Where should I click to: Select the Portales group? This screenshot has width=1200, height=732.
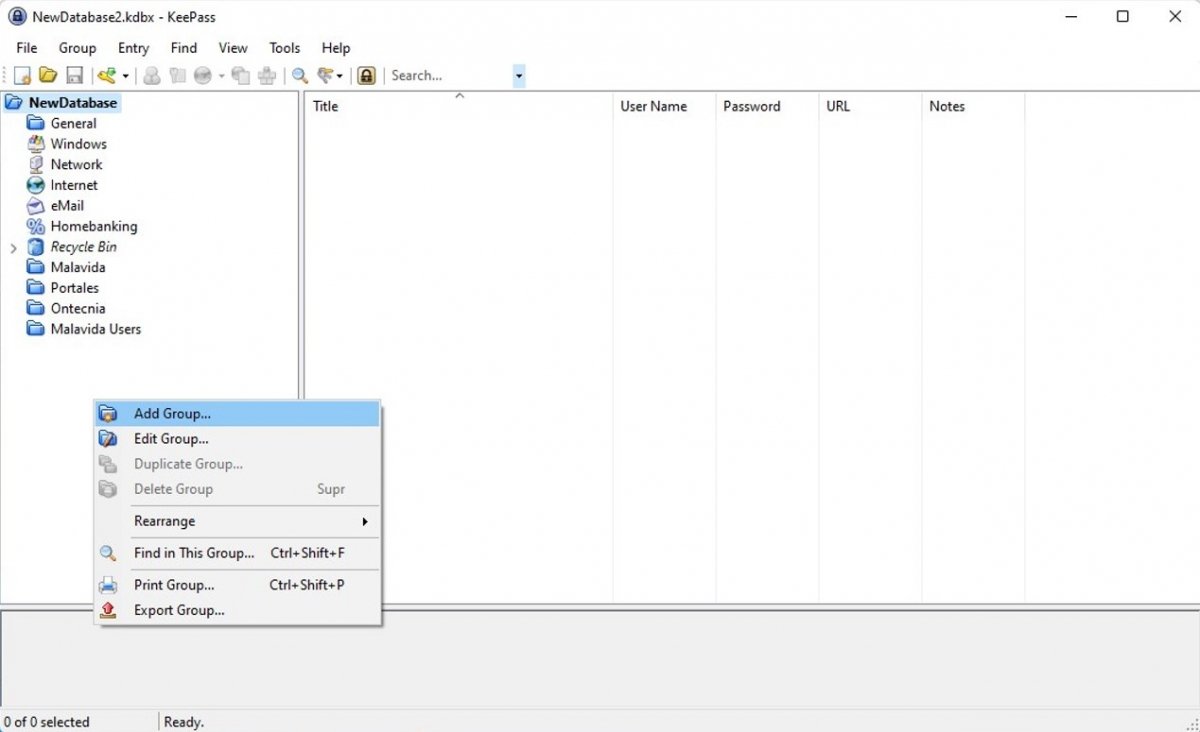[75, 288]
